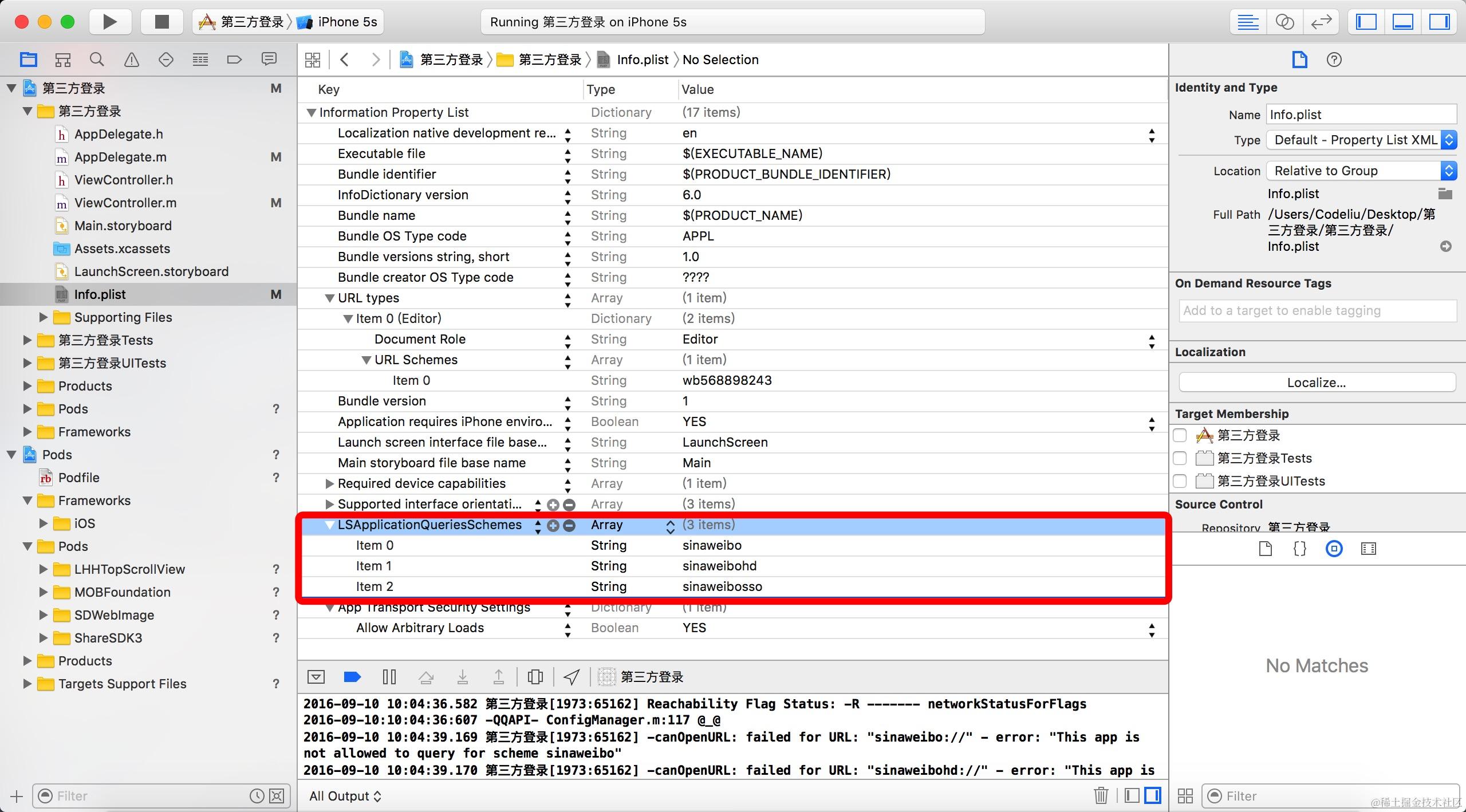This screenshot has height=812, width=1466.
Task: Open Quick Help inspector tab
Action: [x=1334, y=60]
